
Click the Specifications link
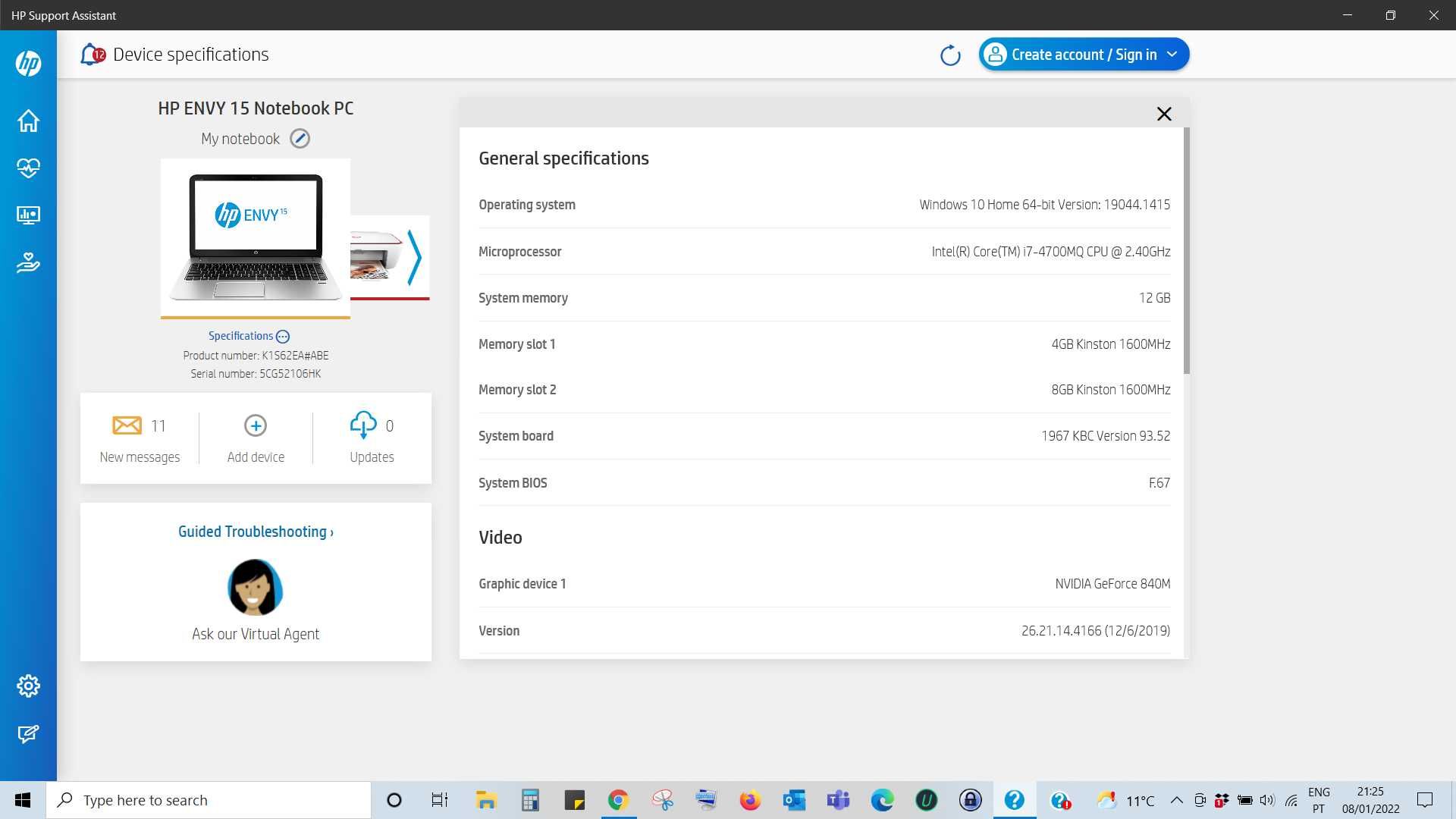click(x=240, y=336)
